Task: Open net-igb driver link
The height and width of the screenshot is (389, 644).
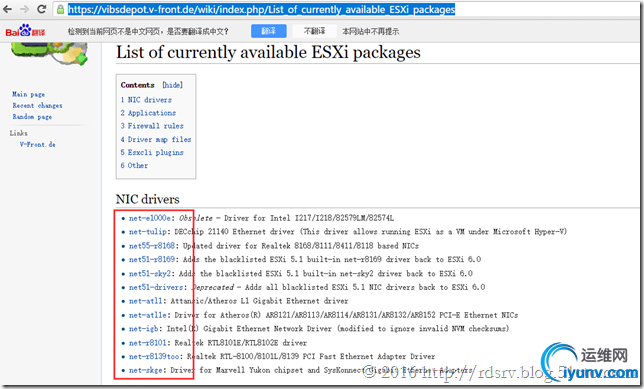Action: pos(144,329)
